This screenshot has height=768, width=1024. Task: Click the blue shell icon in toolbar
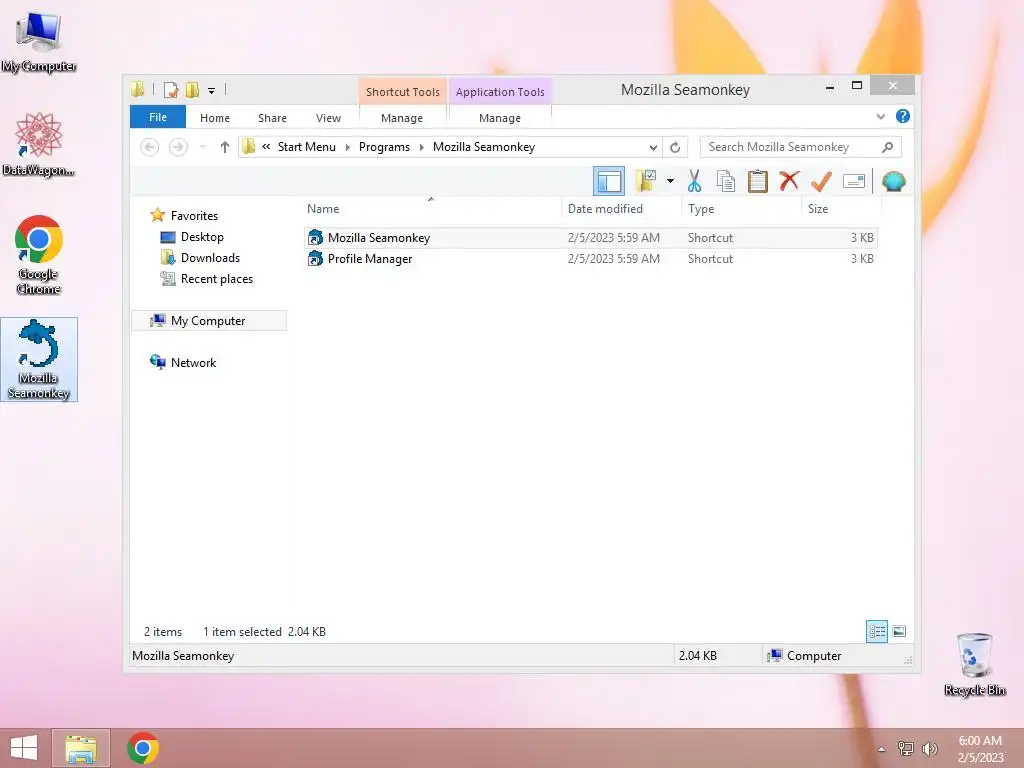tap(893, 181)
